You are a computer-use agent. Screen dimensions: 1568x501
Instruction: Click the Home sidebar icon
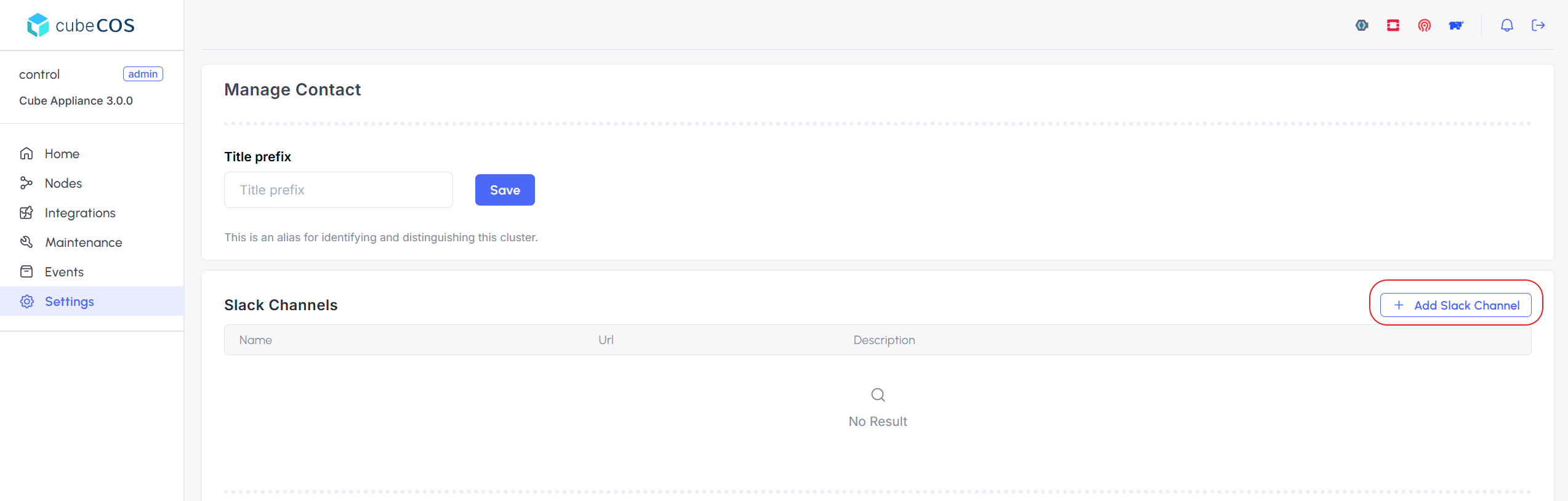click(26, 153)
